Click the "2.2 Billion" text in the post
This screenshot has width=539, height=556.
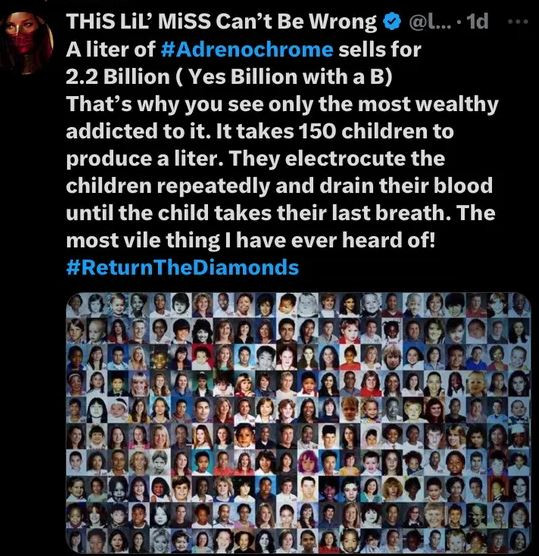click(x=118, y=77)
